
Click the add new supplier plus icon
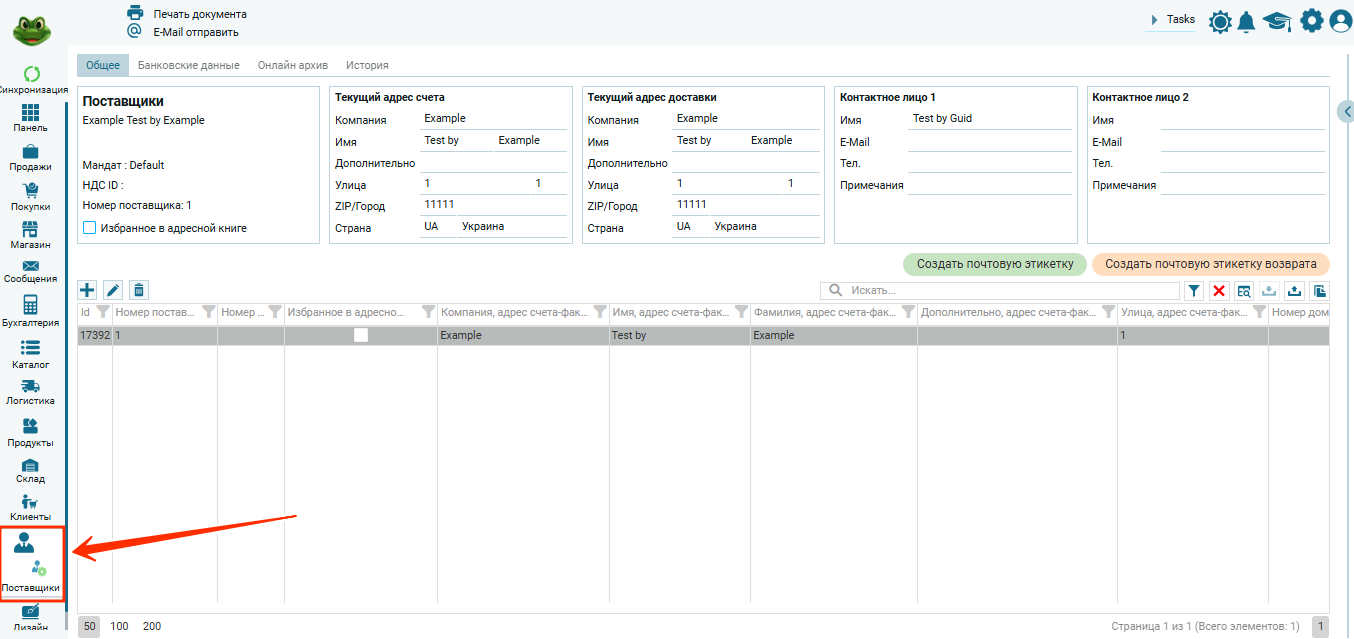[88, 290]
